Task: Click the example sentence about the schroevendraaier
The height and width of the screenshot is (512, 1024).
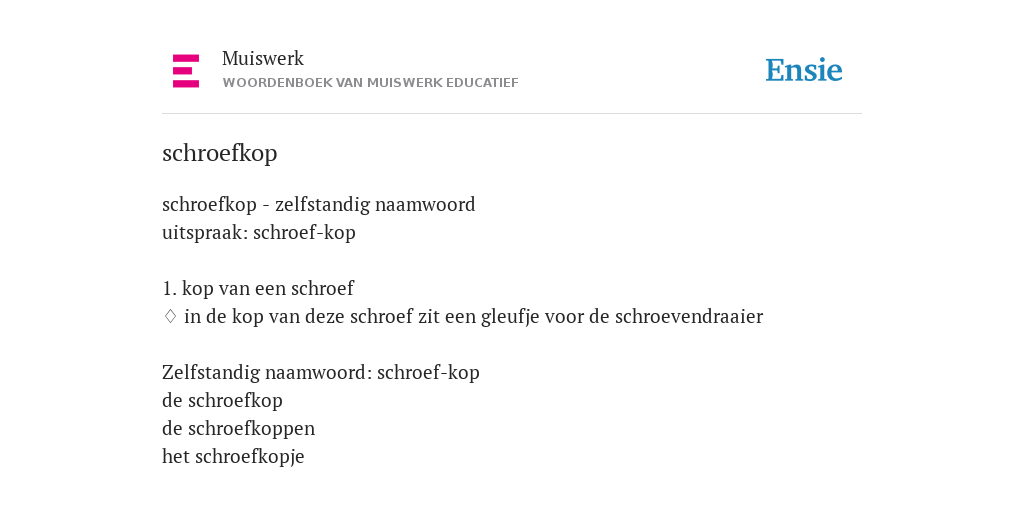Action: click(473, 317)
